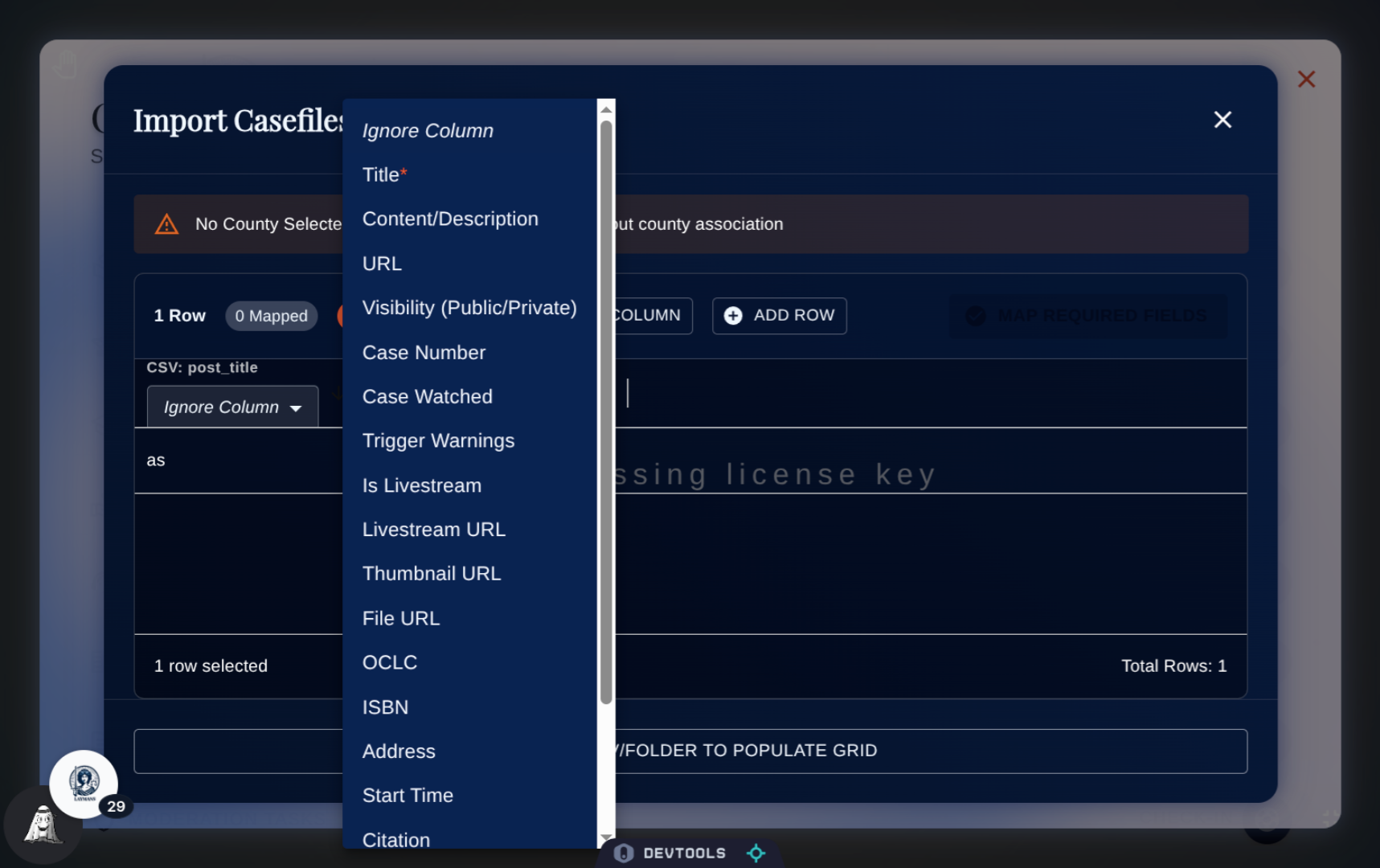The width and height of the screenshot is (1380, 868).
Task: Select OCLC option
Action: point(469,662)
